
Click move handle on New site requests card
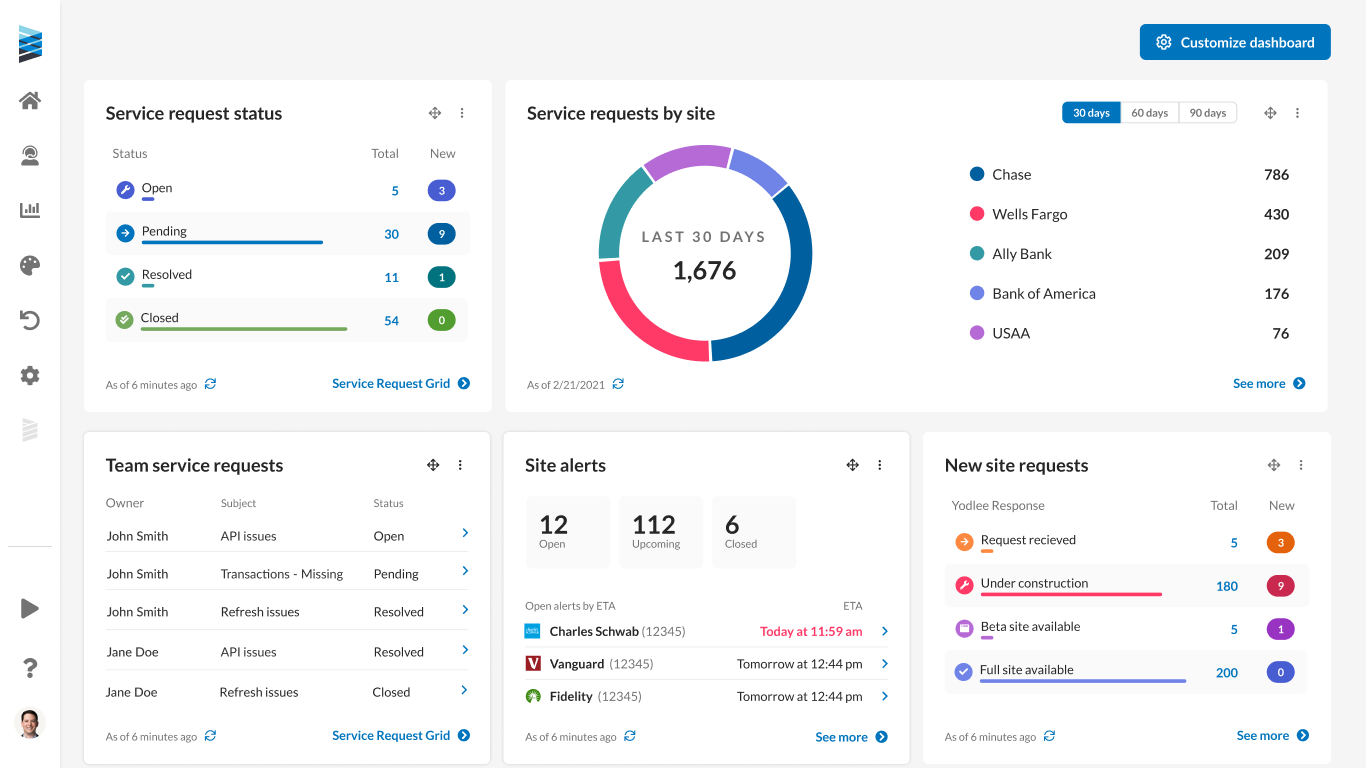tap(1274, 465)
